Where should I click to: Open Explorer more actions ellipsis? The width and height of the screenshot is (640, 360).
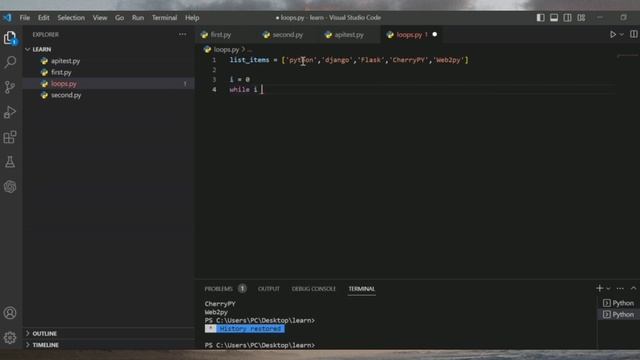[182, 35]
